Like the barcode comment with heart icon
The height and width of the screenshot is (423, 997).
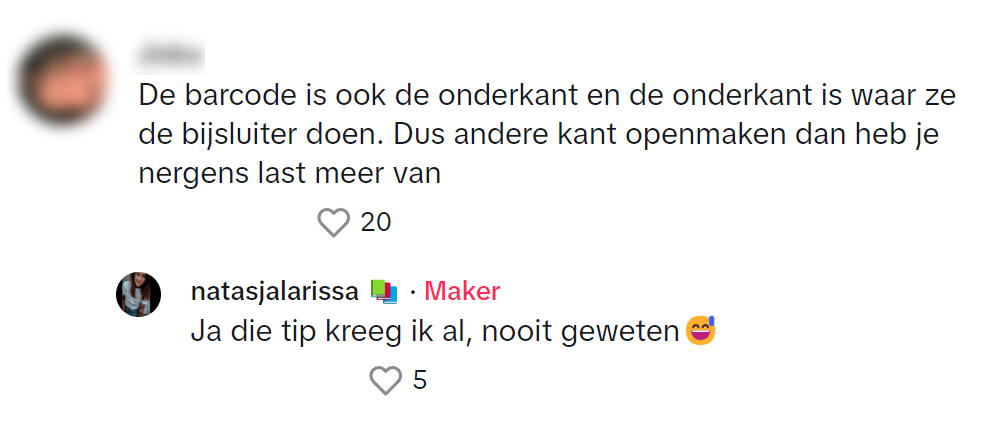point(332,222)
